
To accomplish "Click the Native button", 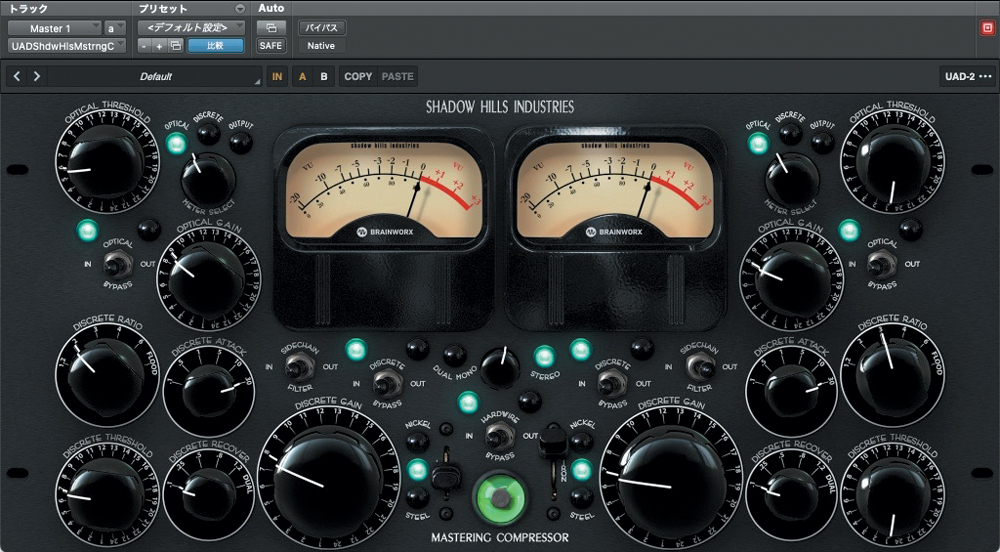I will [321, 46].
